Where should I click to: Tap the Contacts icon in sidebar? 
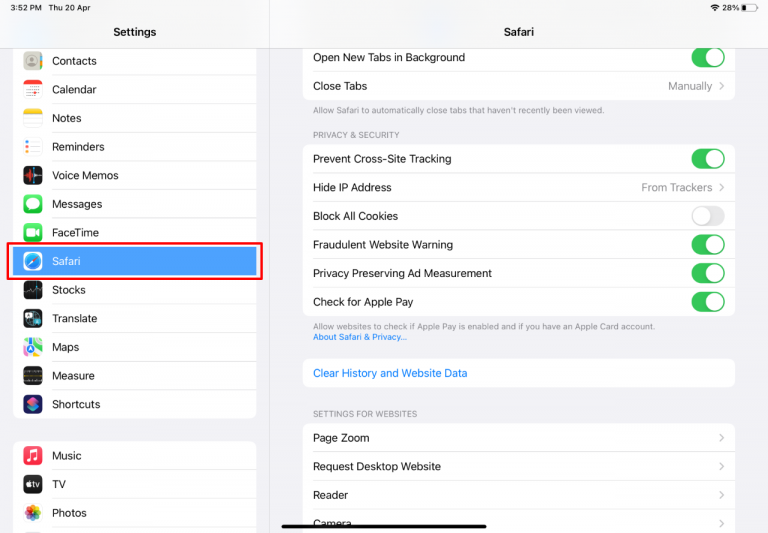coord(33,61)
